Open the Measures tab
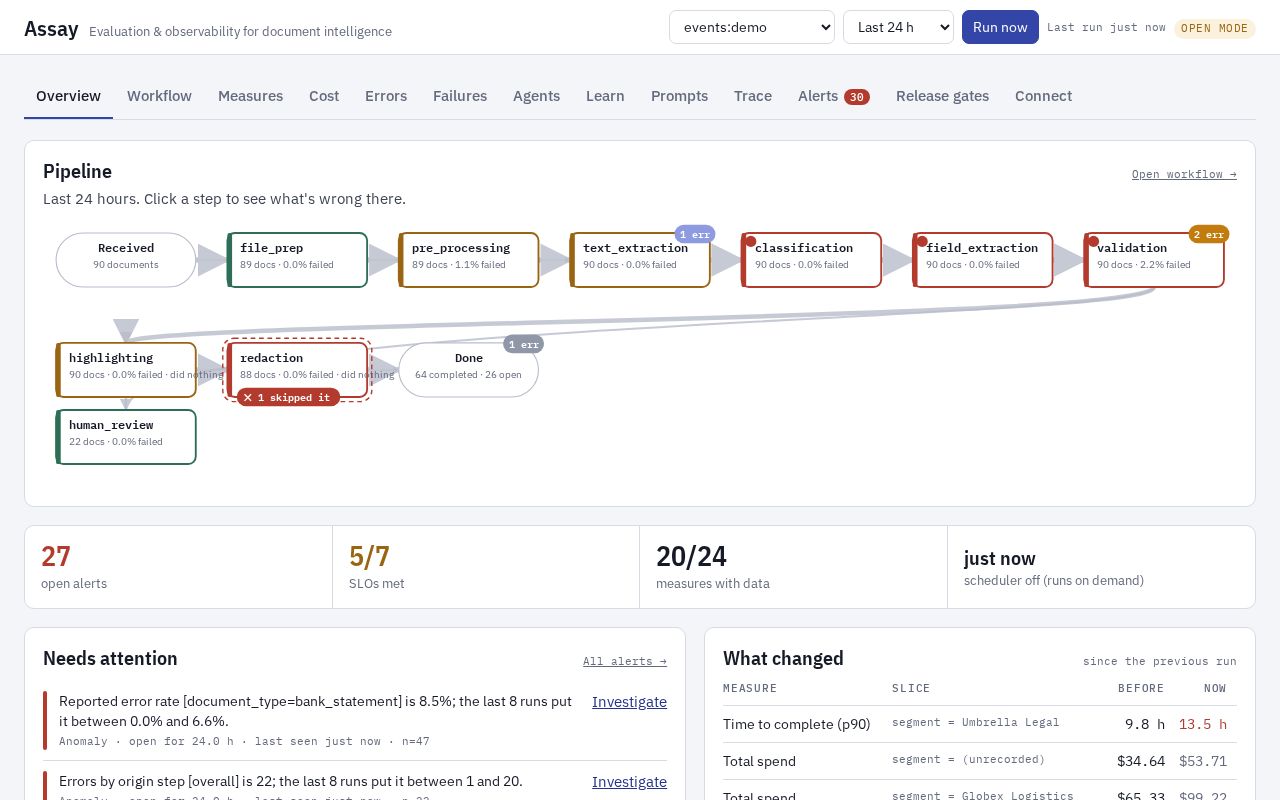 pos(250,96)
